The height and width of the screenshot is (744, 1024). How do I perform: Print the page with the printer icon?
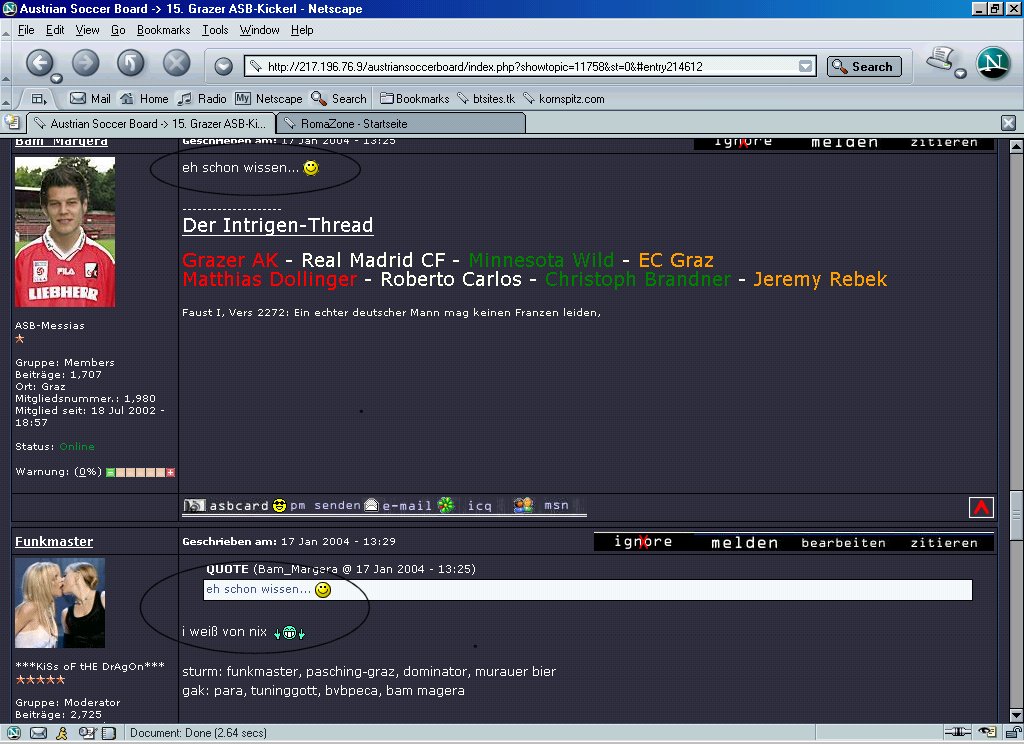[x=940, y=59]
